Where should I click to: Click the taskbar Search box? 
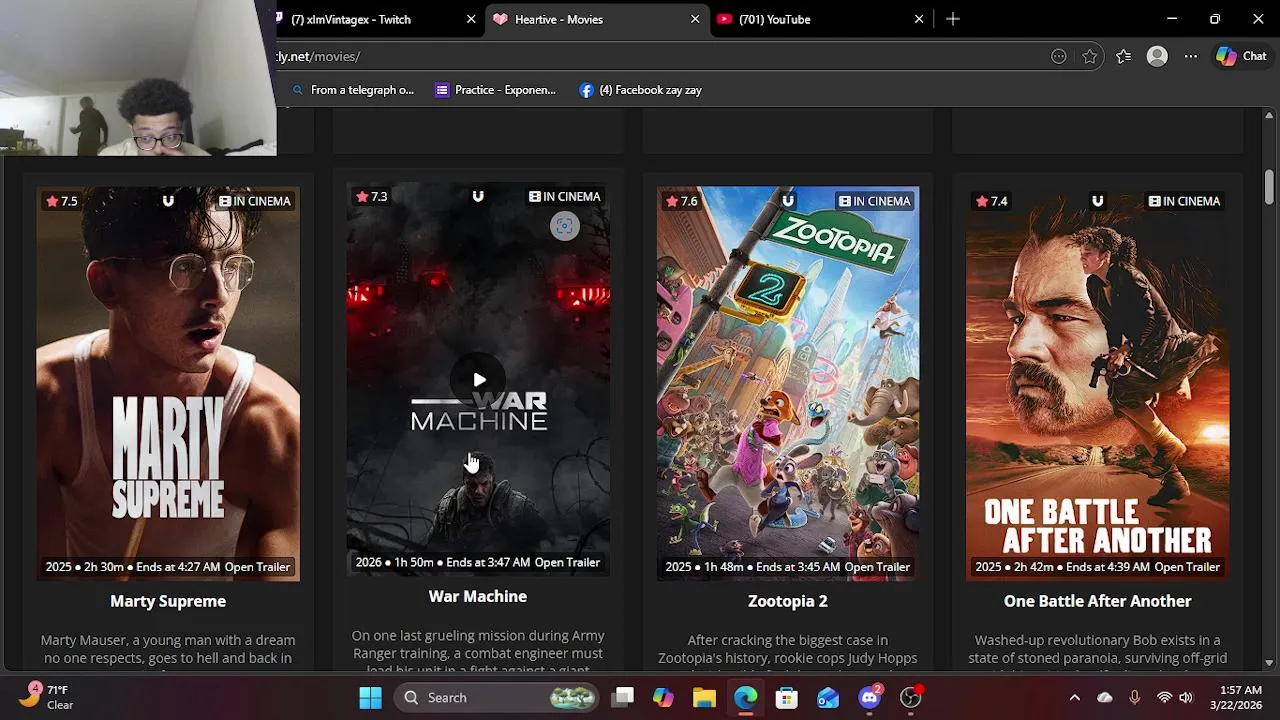click(495, 698)
